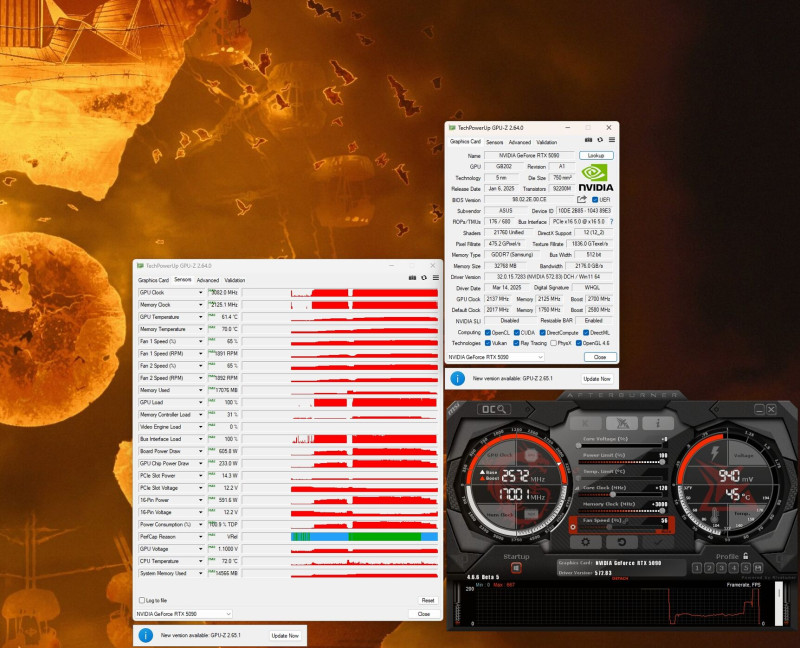The image size is (800, 648).
Task: Click the blue info icon under Sensors window
Action: [146, 635]
